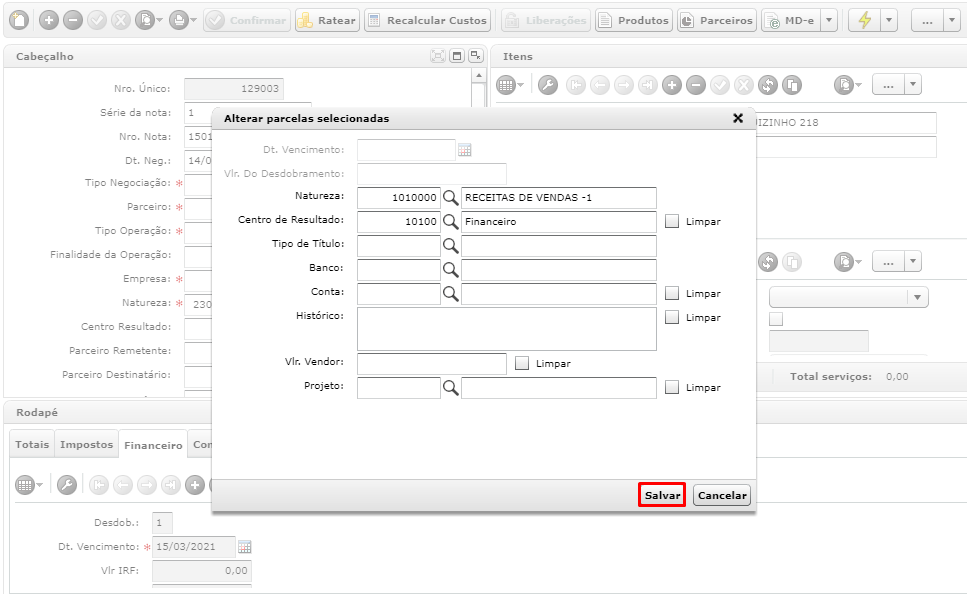Click the main toolbar ellipsis button
967x594 pixels.
coord(927,20)
